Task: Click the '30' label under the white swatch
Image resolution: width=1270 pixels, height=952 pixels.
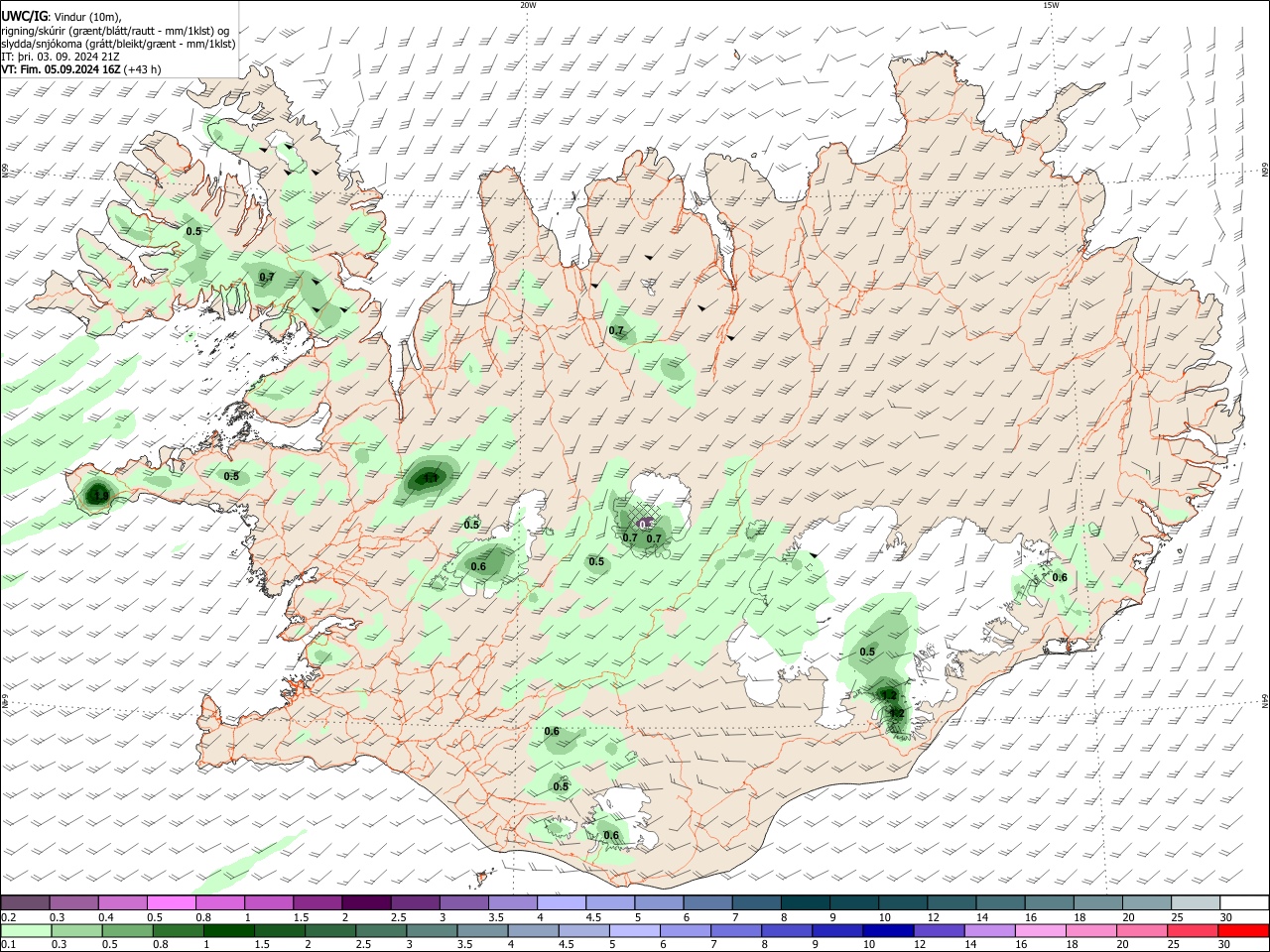Action: pyautogui.click(x=1225, y=917)
